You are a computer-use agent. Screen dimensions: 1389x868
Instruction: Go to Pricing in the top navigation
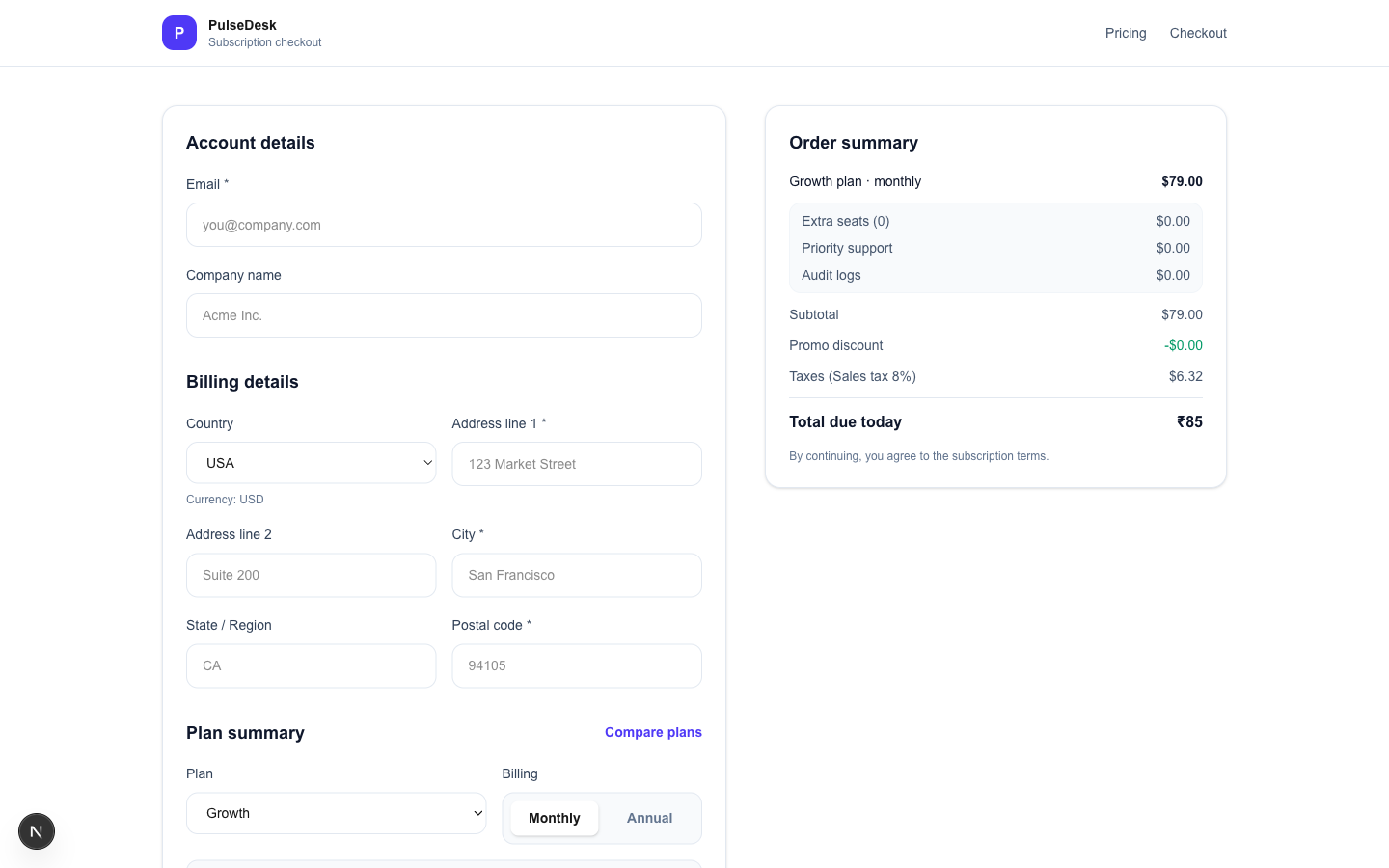click(x=1126, y=33)
